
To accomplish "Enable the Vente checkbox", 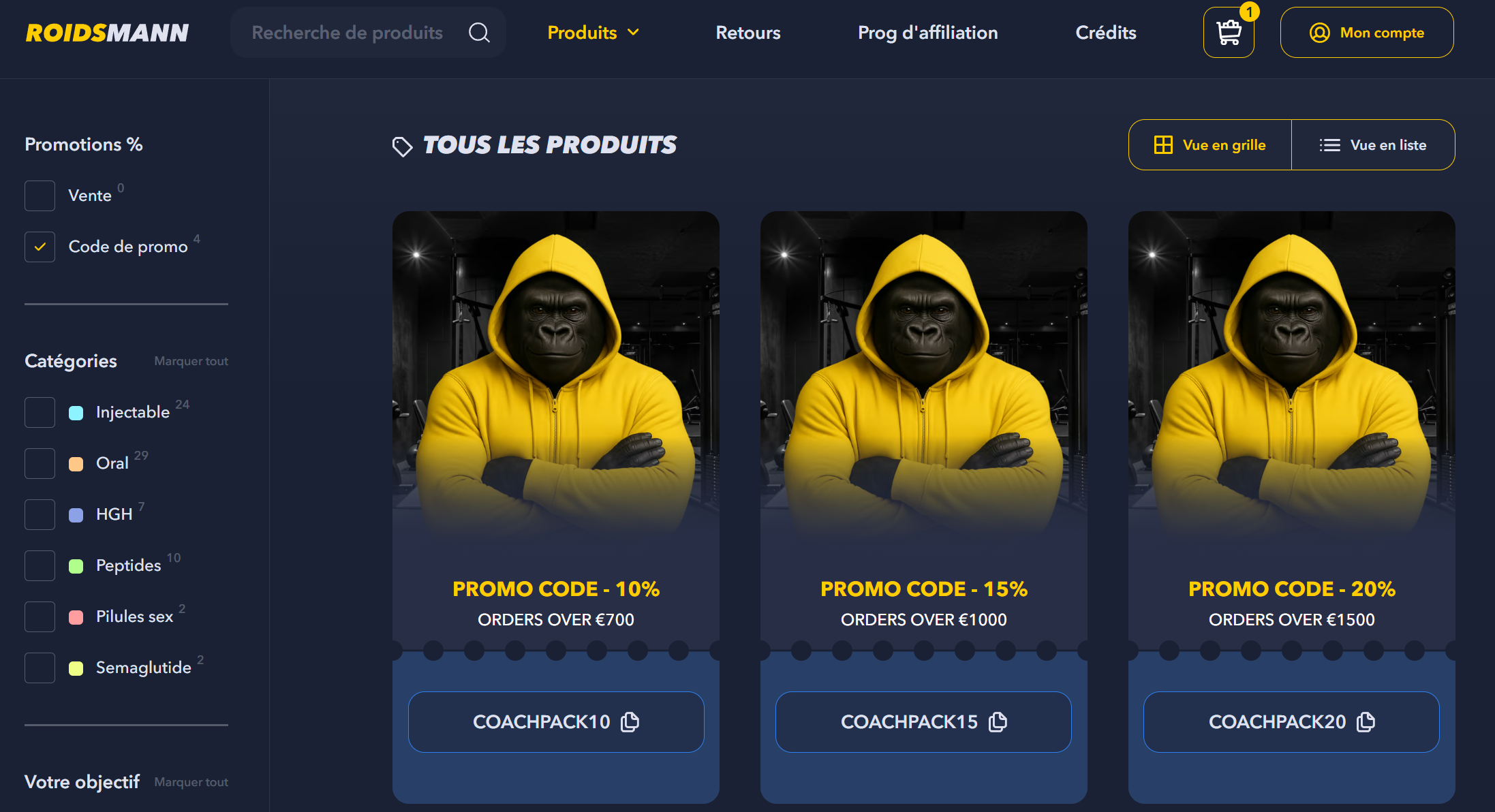I will point(40,196).
